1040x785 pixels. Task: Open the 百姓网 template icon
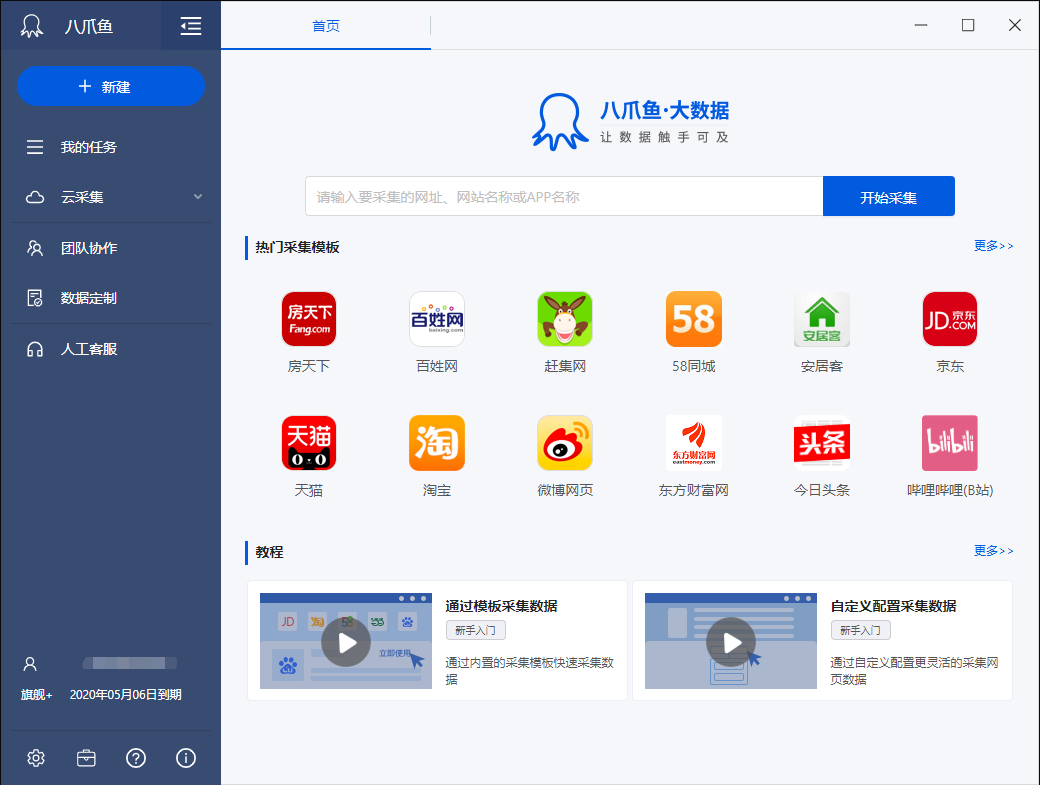[x=436, y=319]
